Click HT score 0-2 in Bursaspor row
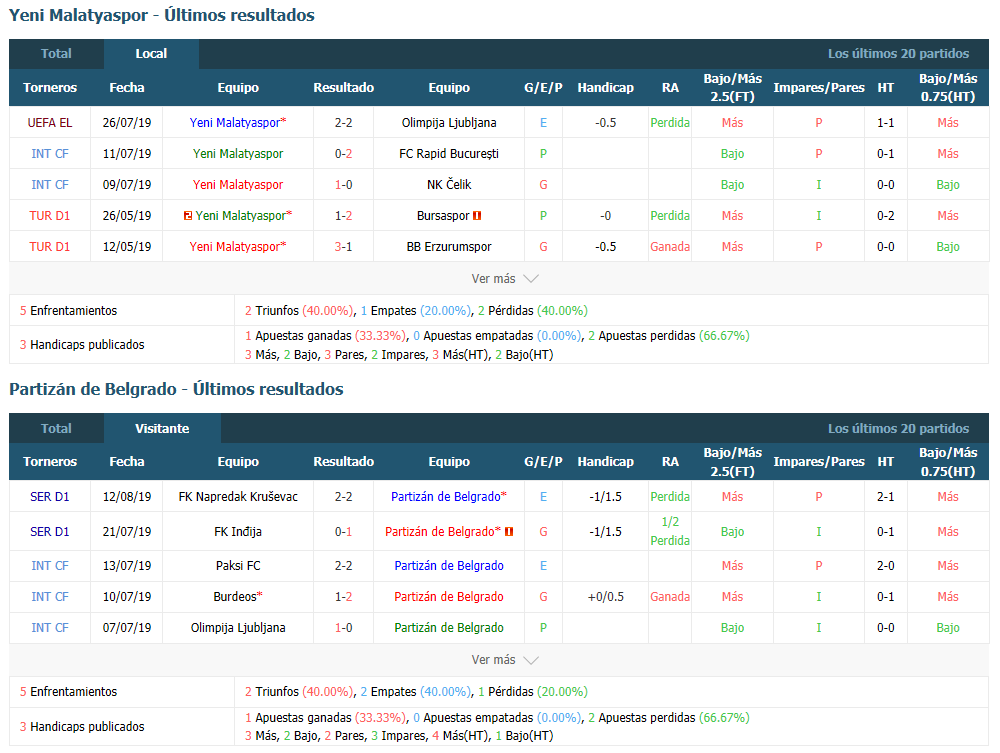The image size is (1000, 753). 885,216
